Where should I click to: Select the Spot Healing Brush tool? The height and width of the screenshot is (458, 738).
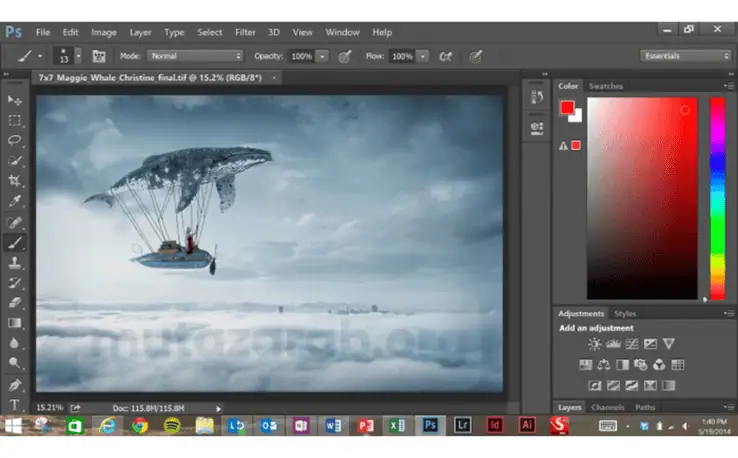(x=15, y=222)
